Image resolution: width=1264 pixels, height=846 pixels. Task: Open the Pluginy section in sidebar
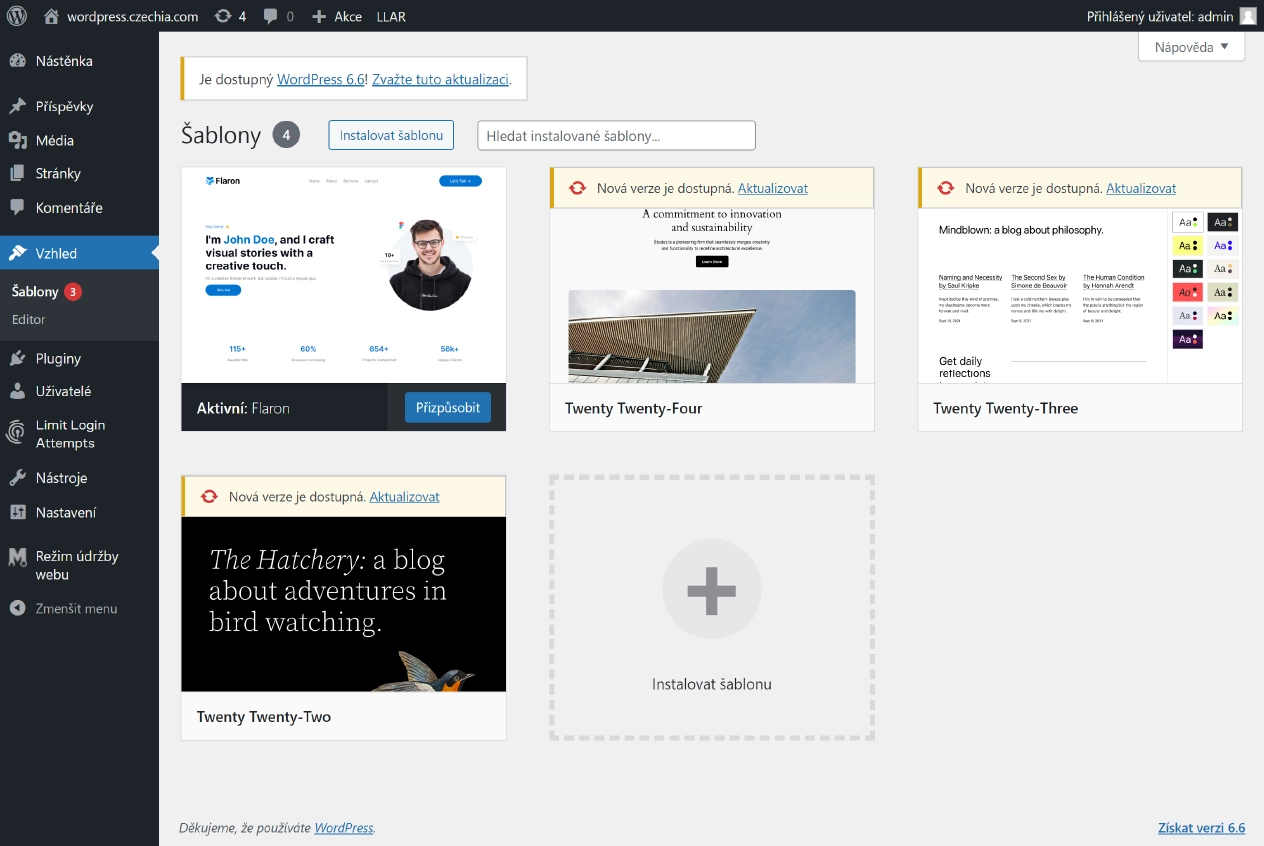58,358
